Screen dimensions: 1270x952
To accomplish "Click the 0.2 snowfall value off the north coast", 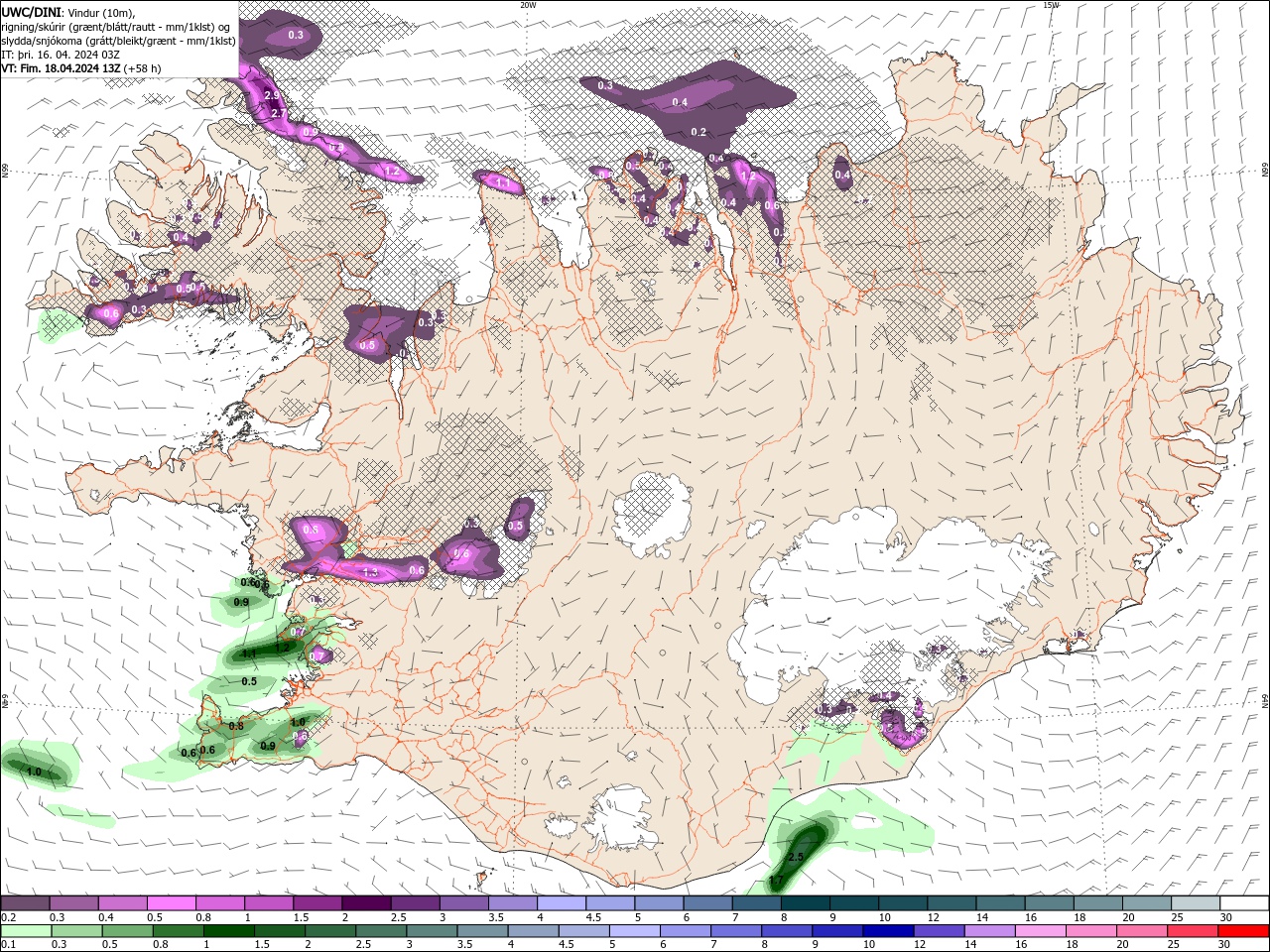I will tap(698, 132).
